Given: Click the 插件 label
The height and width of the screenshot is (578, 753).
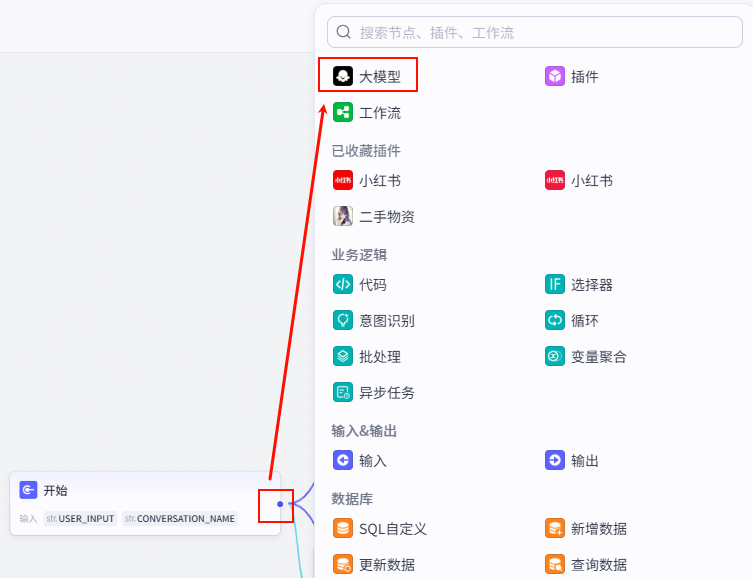Looking at the screenshot, I should click(x=584, y=77).
